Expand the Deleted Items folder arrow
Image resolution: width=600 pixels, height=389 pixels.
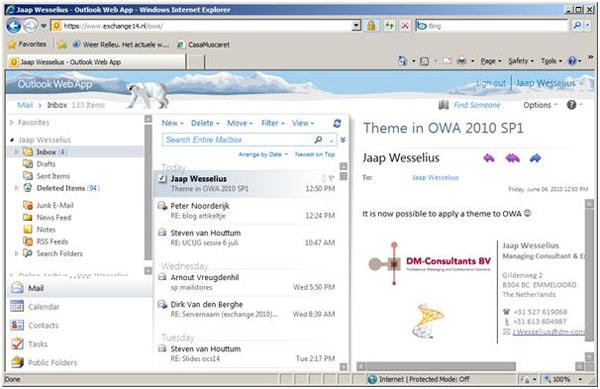[x=16, y=188]
